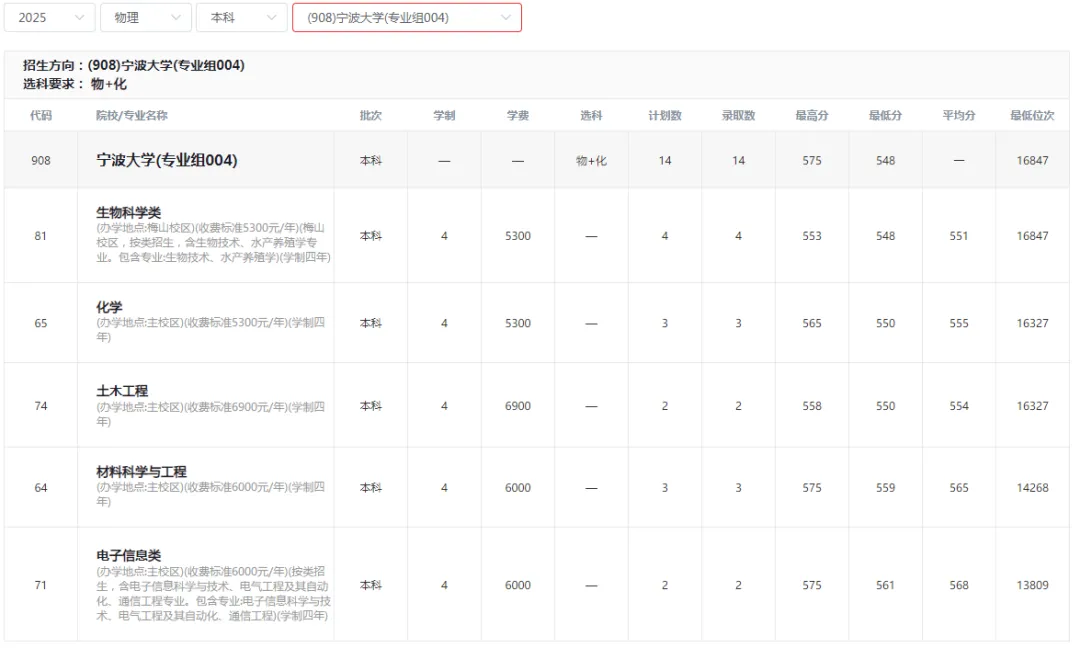Open the 本科 batch dropdown
Viewport: 1080px width, 648px height.
pyautogui.click(x=241, y=17)
